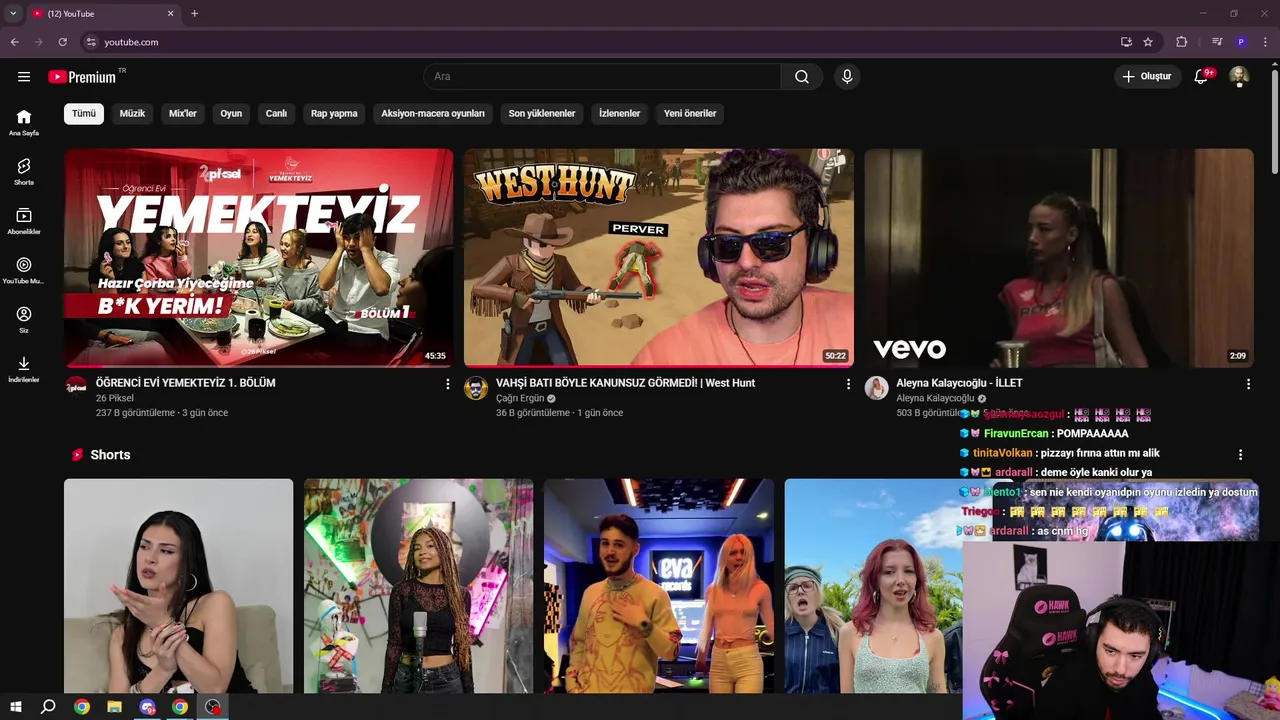Select the Rap yapma filter chip
Screen dimensions: 1280x720
click(x=334, y=114)
